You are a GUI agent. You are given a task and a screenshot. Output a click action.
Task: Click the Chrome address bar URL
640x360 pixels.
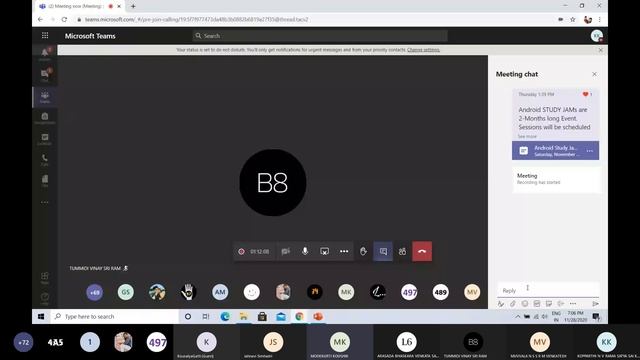(197, 19)
